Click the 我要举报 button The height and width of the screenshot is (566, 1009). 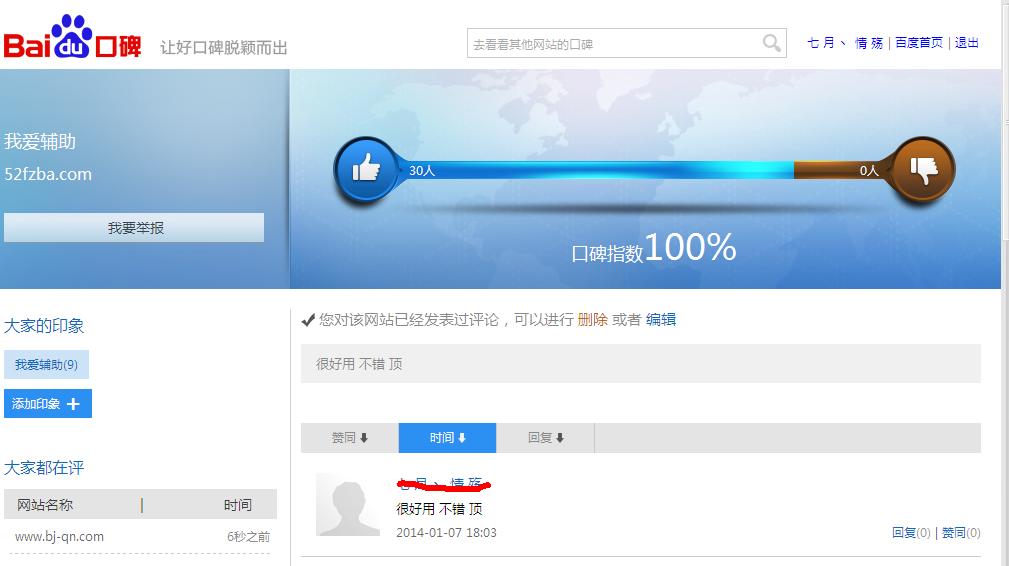134,228
